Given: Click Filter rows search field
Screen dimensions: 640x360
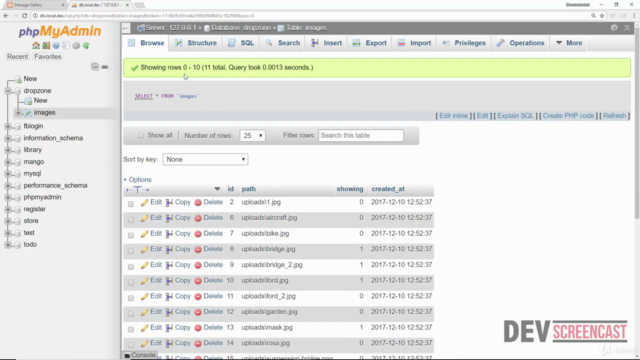Looking at the screenshot, I should point(361,136).
